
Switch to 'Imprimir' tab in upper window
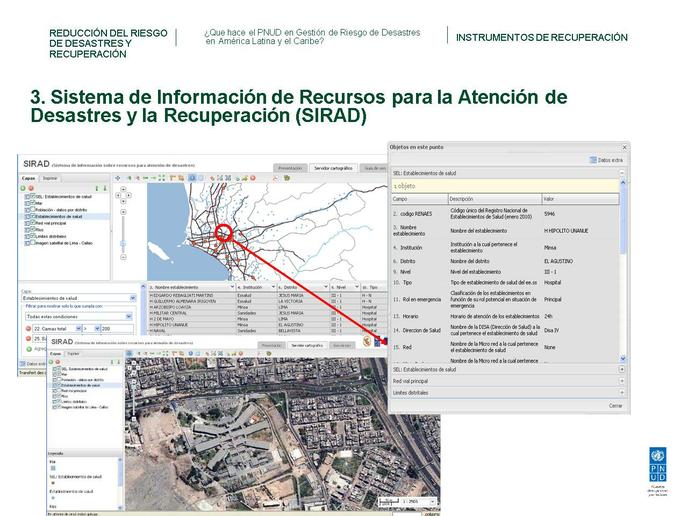pyautogui.click(x=50, y=178)
